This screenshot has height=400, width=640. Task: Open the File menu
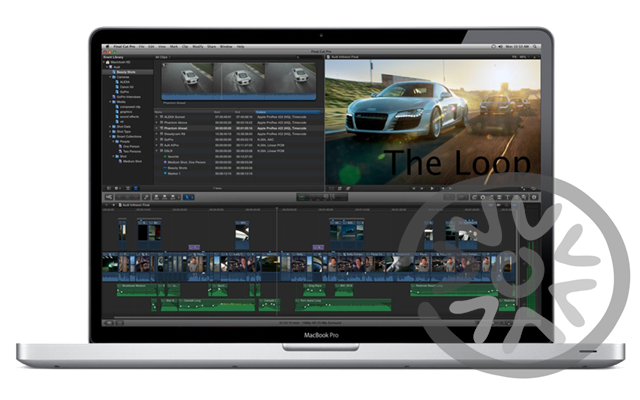click(x=141, y=47)
